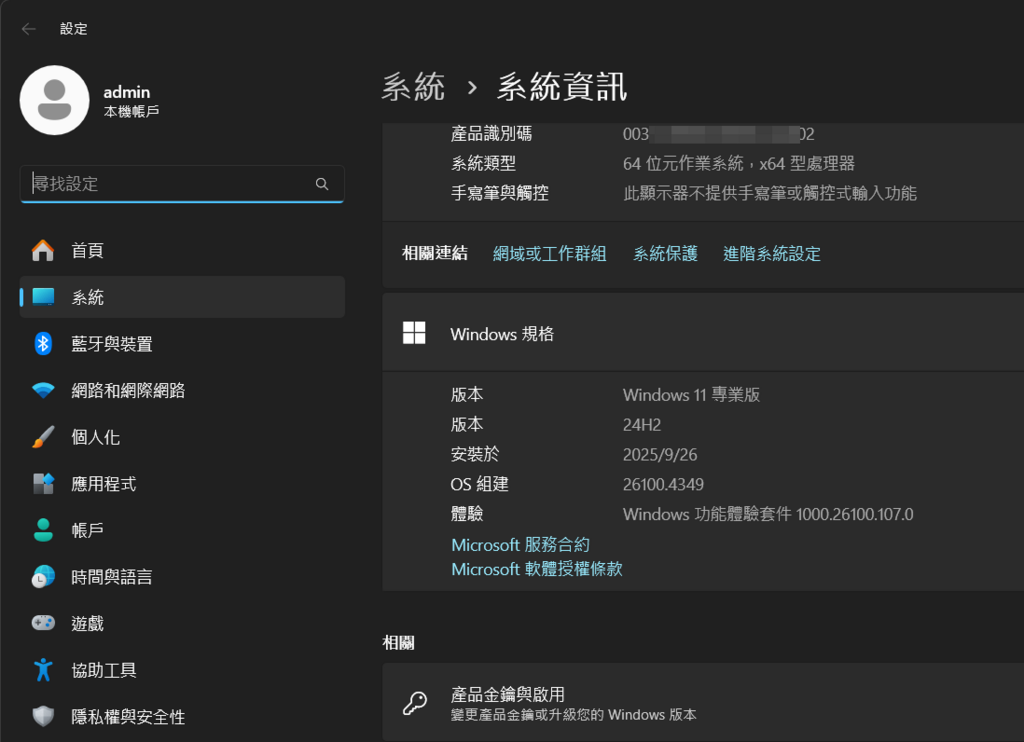This screenshot has height=742, width=1024.
Task: Click the 設定 window title
Action: 73,29
